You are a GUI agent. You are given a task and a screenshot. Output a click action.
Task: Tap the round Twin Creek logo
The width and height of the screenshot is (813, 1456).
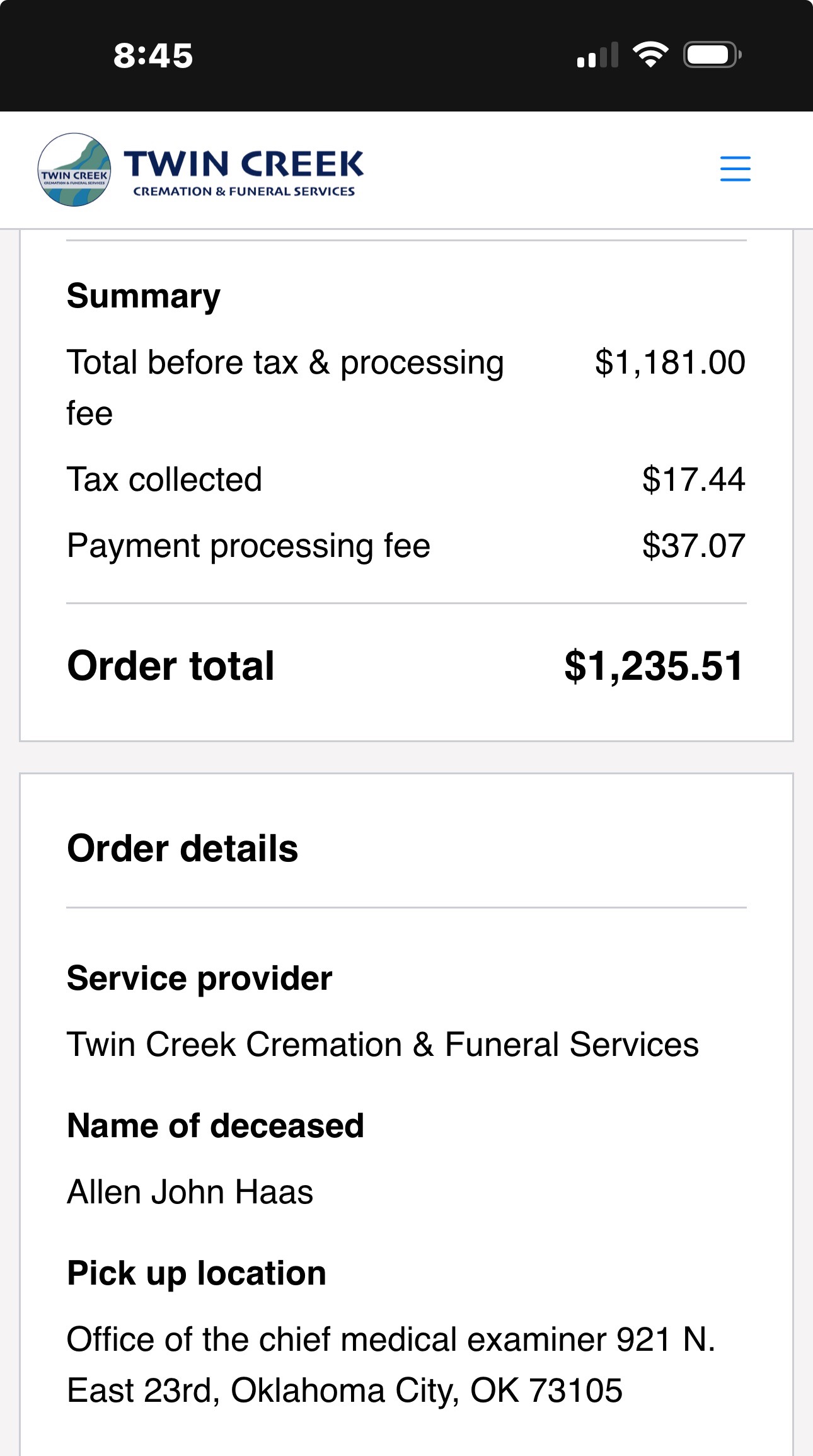tap(74, 170)
